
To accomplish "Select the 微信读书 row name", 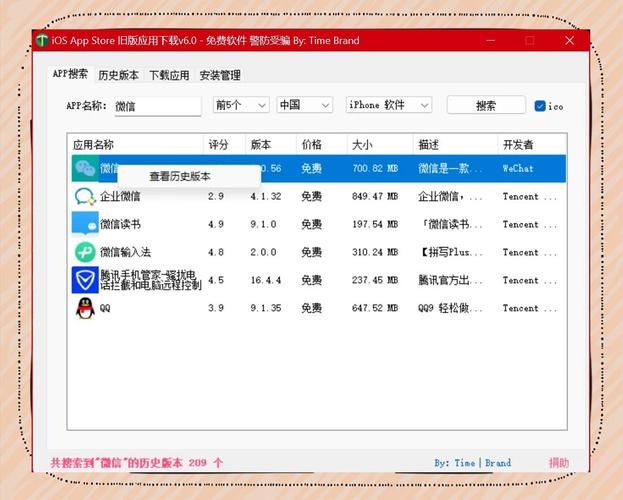I will coord(120,224).
